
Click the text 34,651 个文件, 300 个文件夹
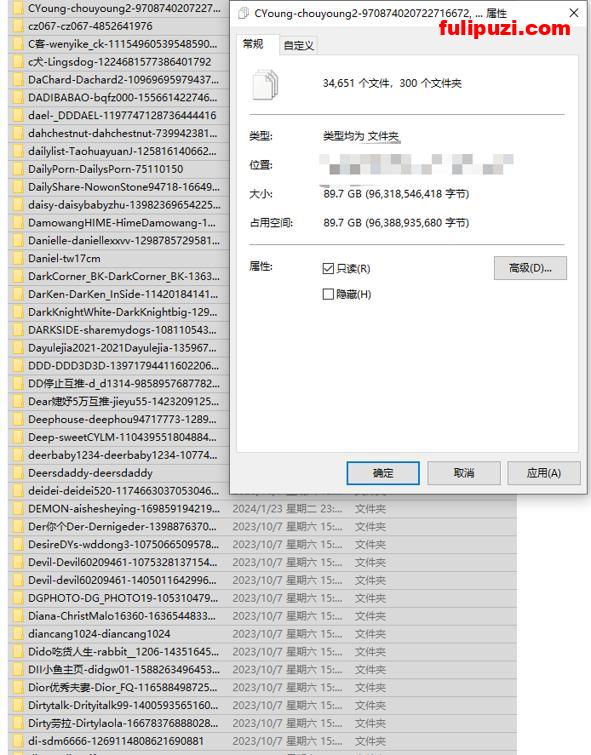coord(392,83)
